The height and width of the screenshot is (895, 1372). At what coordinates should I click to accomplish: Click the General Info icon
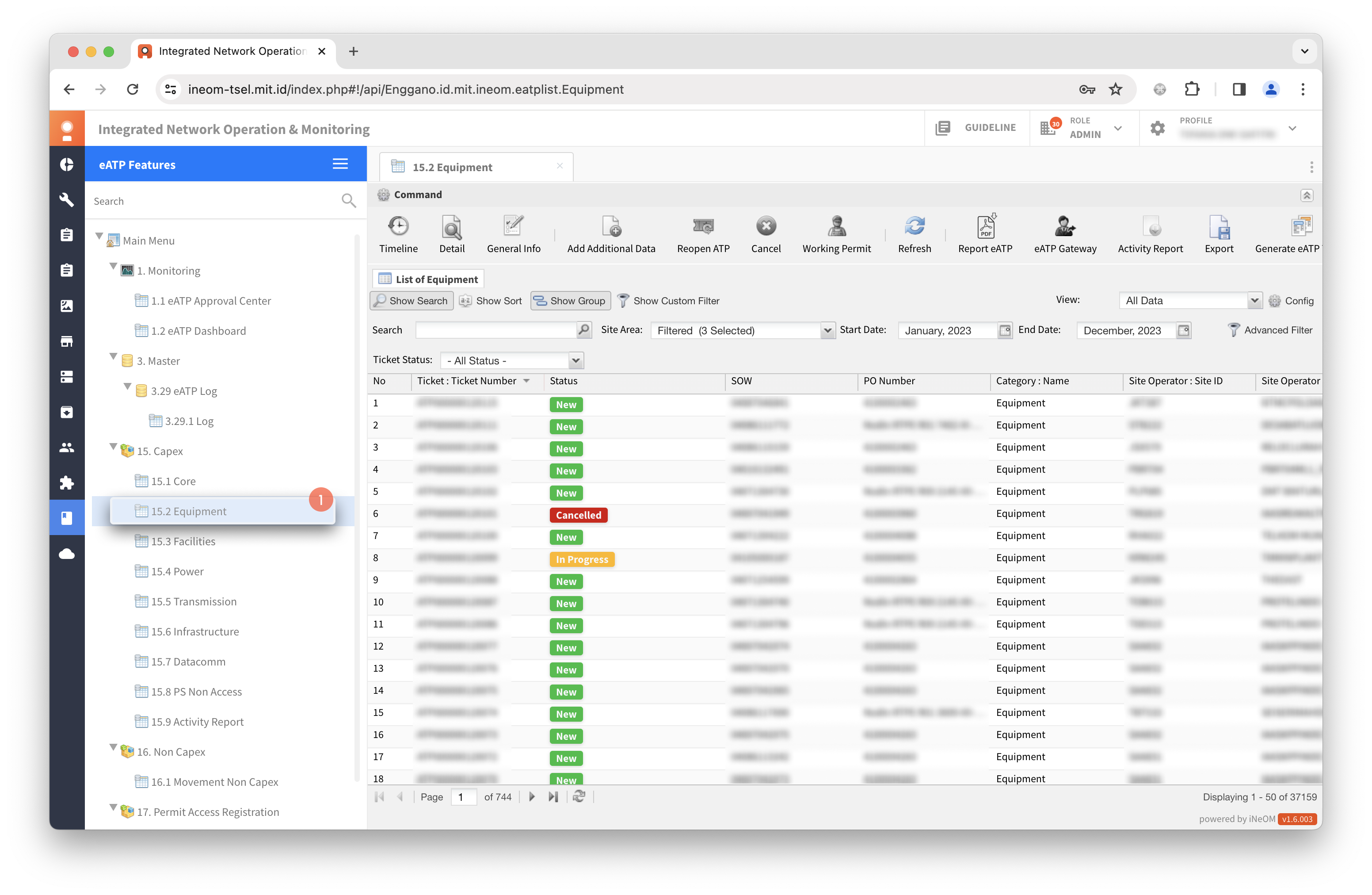513,226
